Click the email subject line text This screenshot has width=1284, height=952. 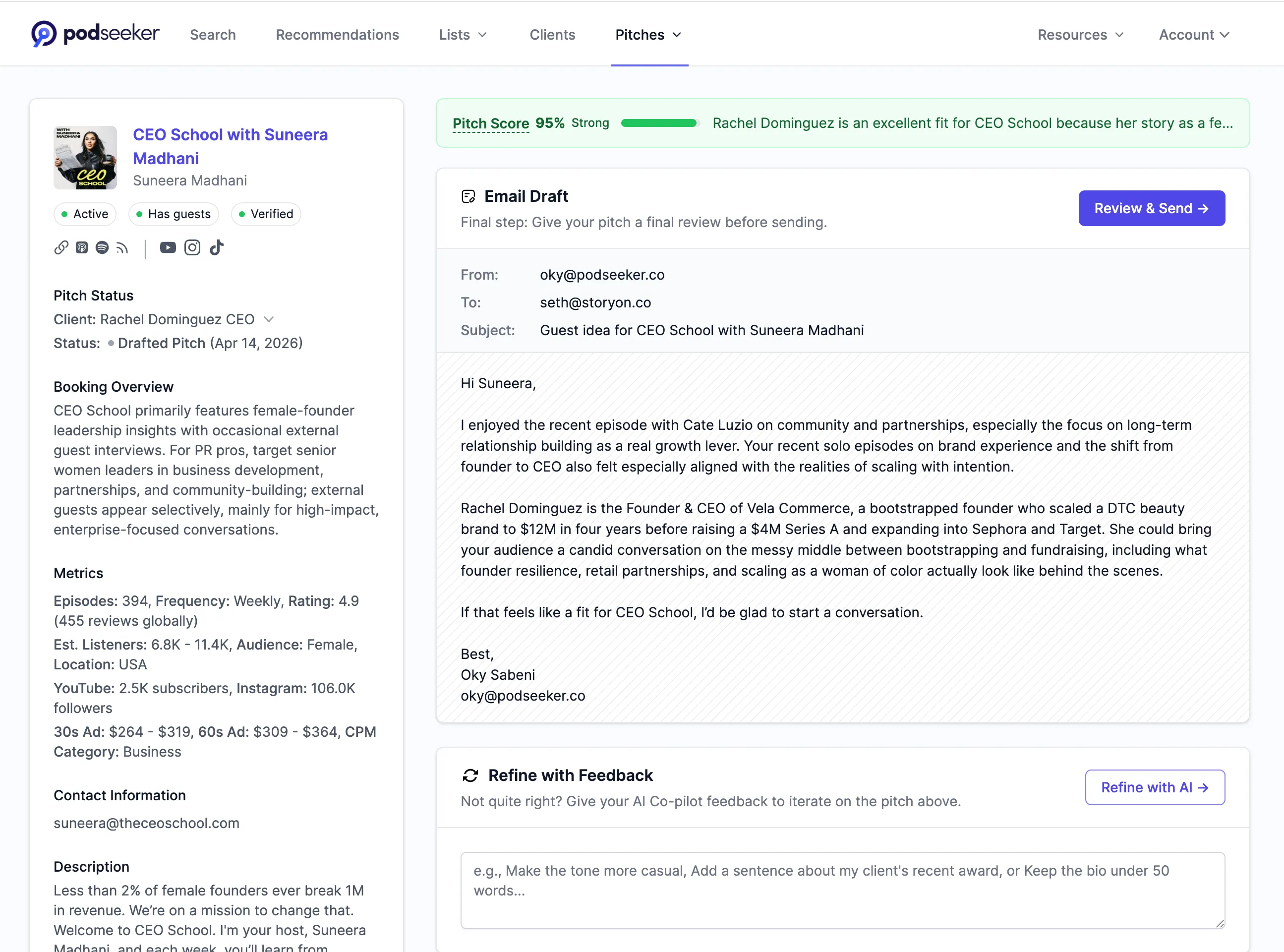[701, 330]
